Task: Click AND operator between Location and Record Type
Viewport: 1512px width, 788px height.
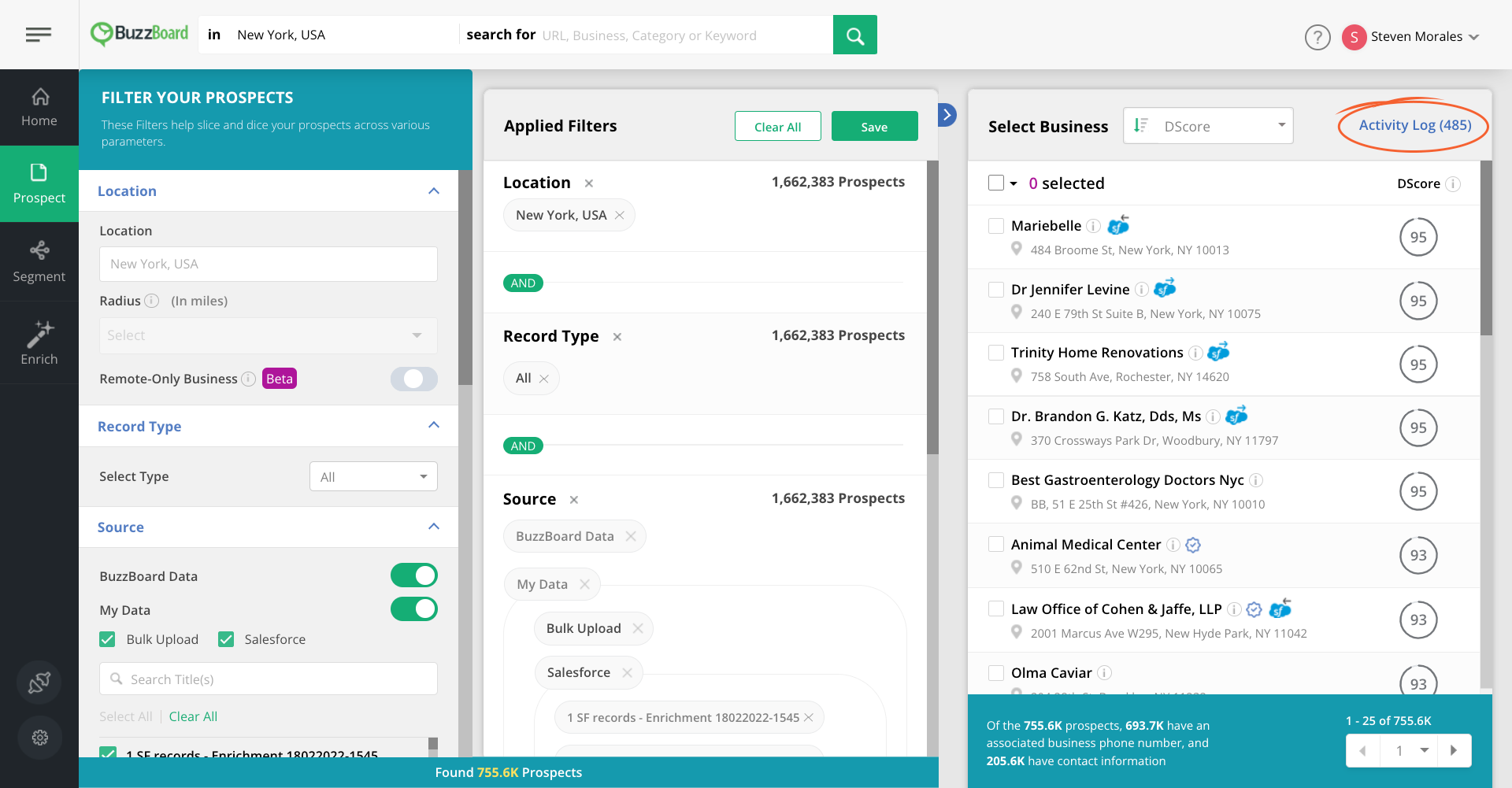Action: tap(523, 283)
